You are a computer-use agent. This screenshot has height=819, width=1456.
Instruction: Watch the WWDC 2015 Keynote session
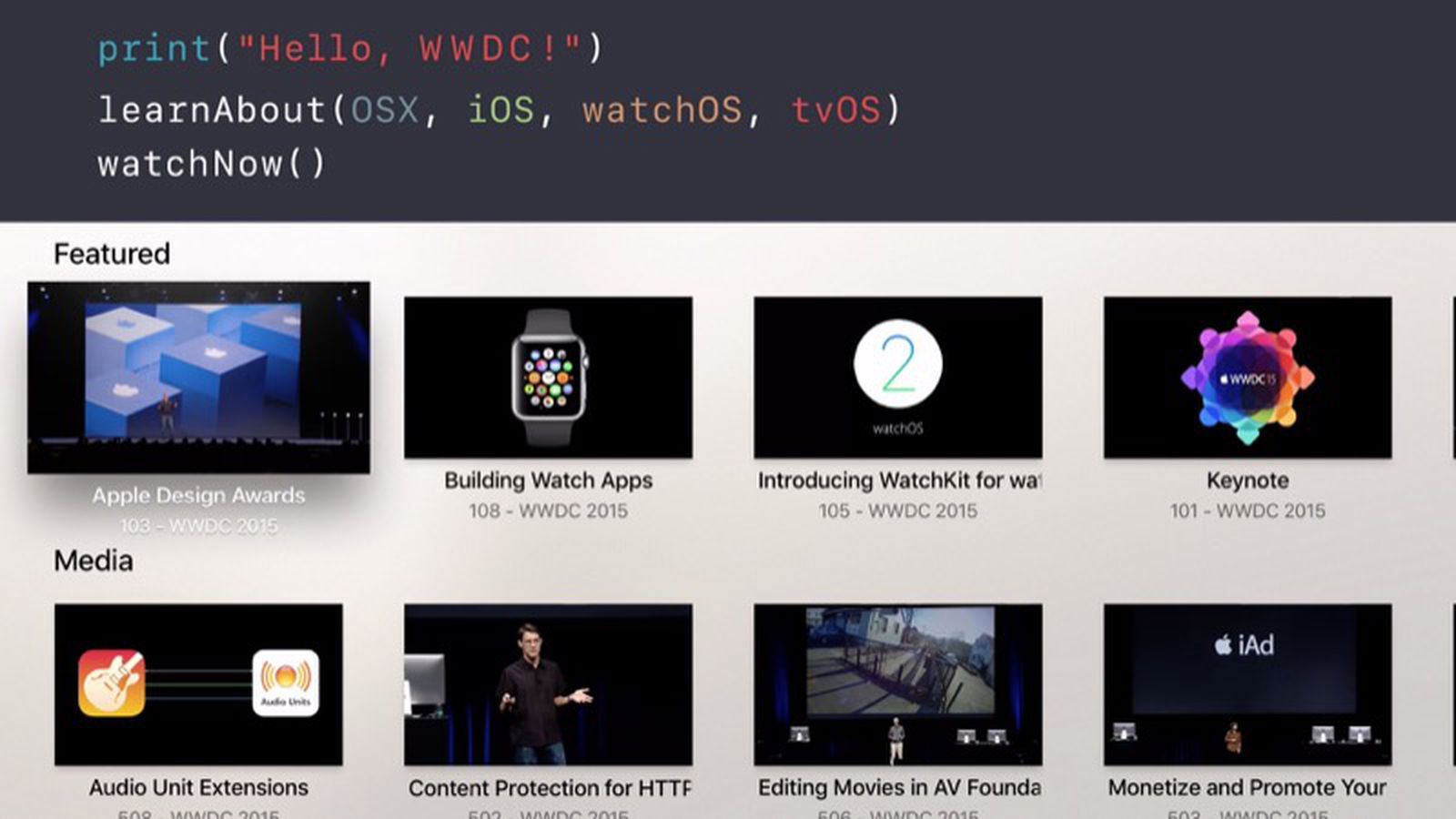tap(1247, 378)
